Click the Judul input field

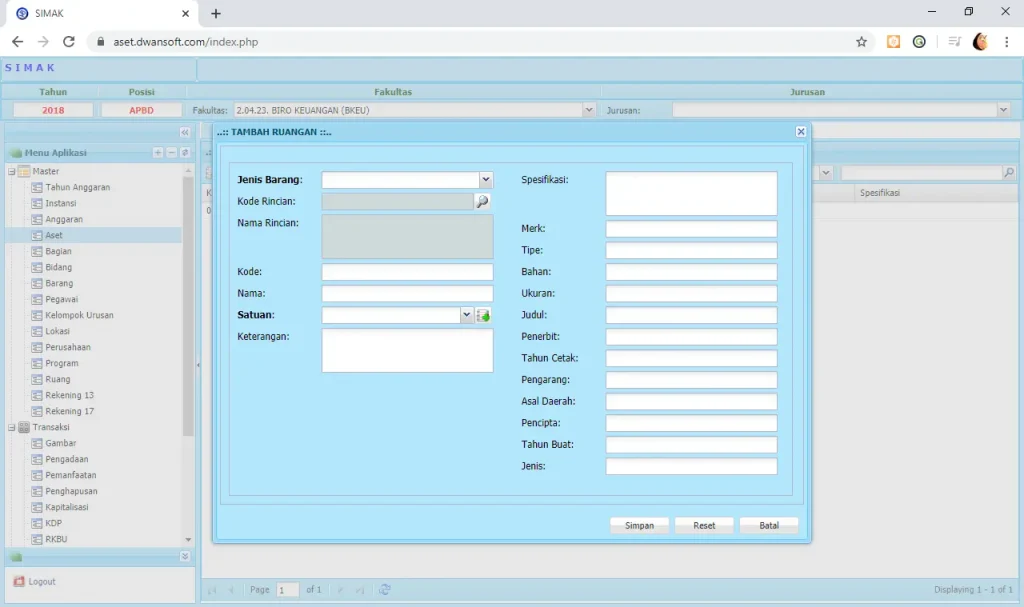click(x=692, y=315)
